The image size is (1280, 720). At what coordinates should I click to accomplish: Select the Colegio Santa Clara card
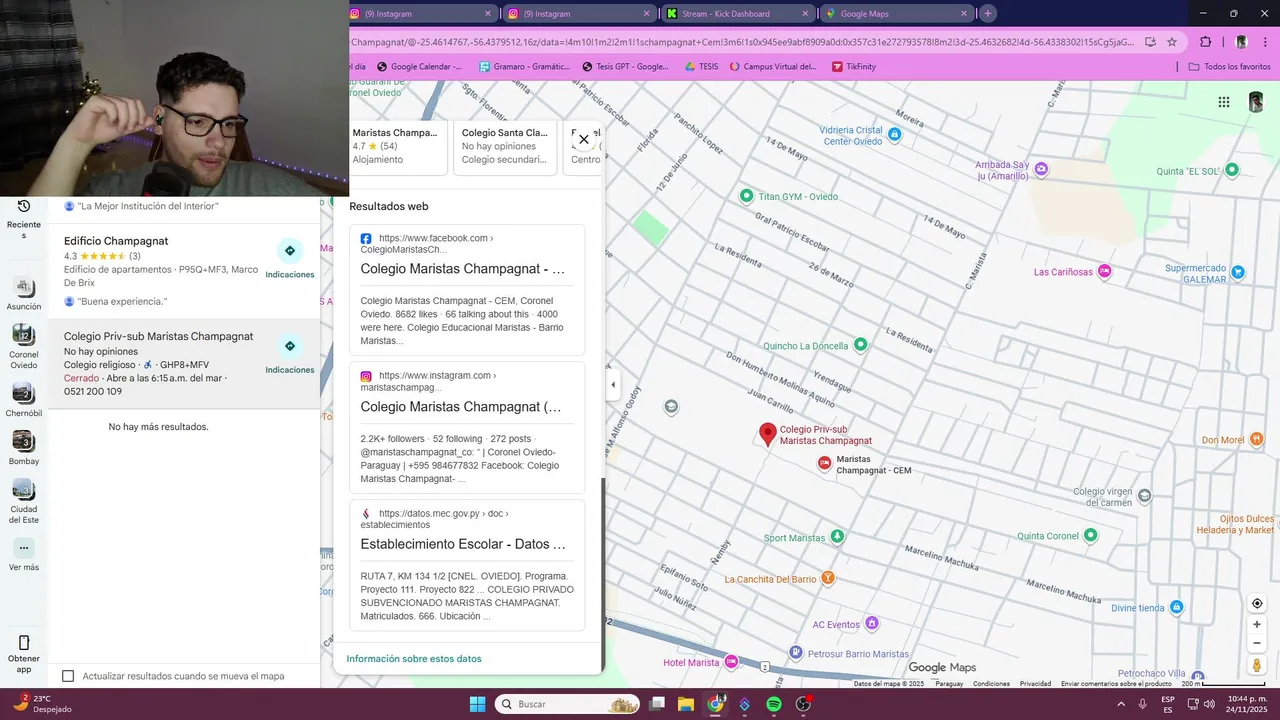(505, 147)
